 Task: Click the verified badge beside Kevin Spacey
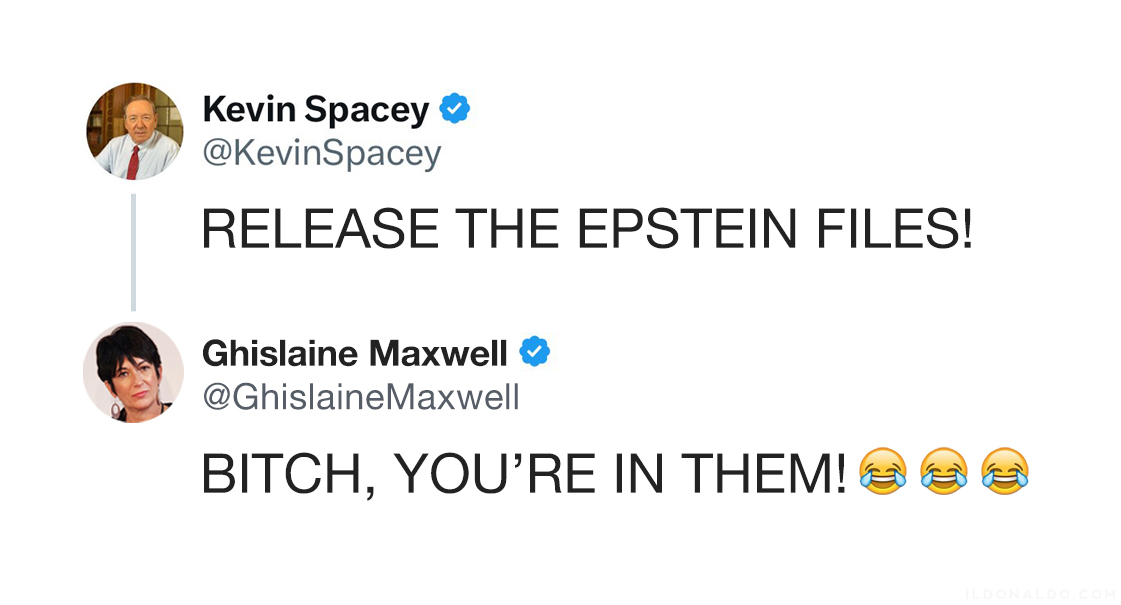pos(455,109)
